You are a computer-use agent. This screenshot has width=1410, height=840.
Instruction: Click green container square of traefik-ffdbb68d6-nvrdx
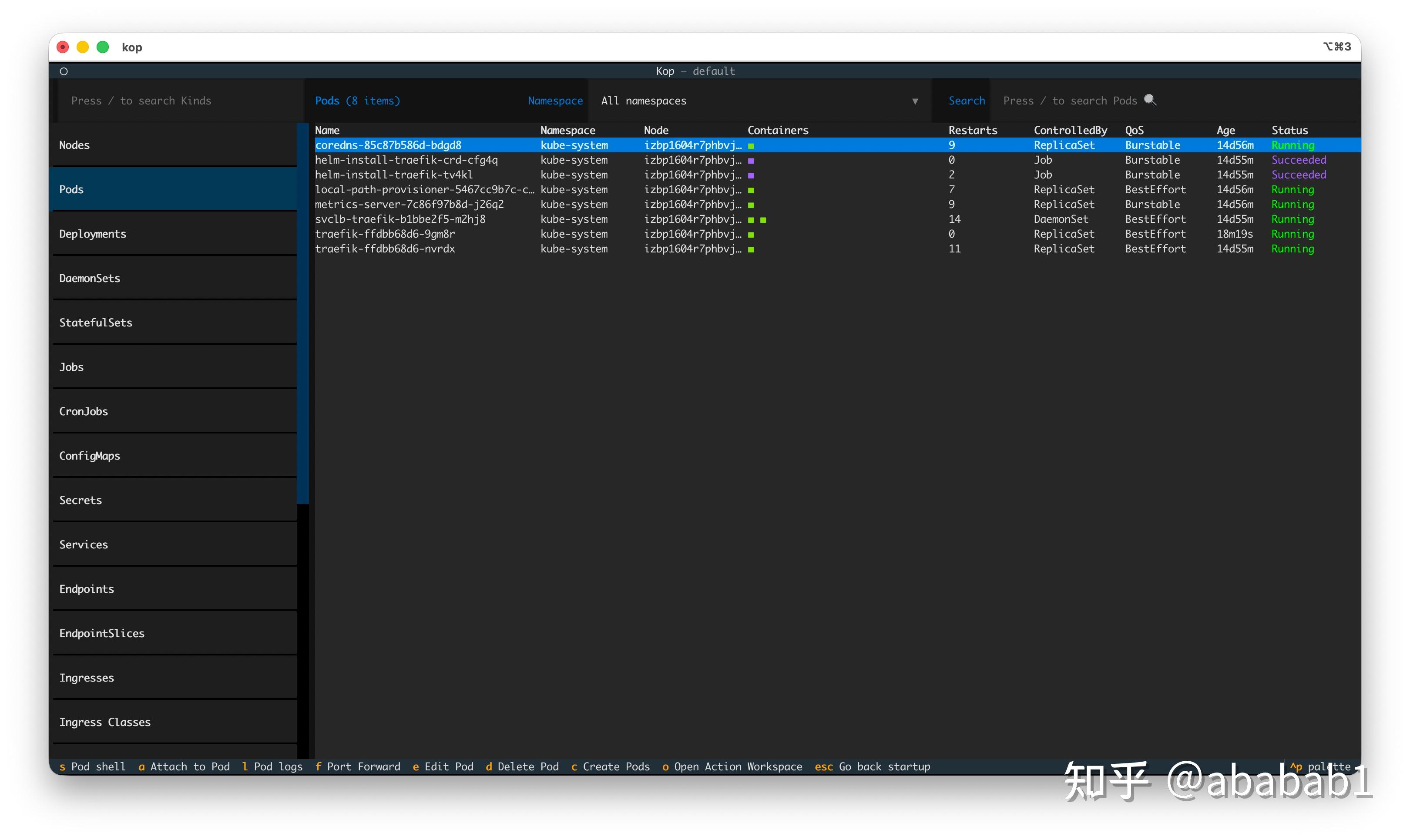(x=751, y=250)
